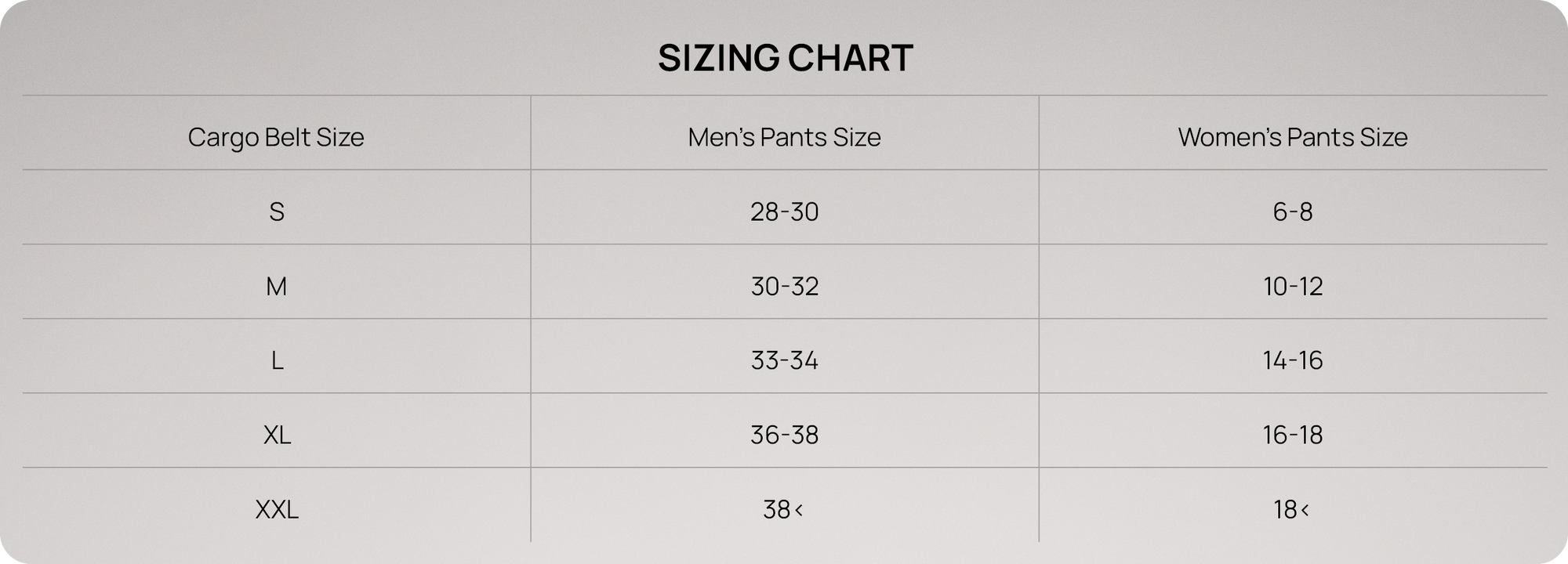This screenshot has height=564, width=1568.
Task: Select the women's 6-8 pants size value
Action: pyautogui.click(x=1292, y=211)
